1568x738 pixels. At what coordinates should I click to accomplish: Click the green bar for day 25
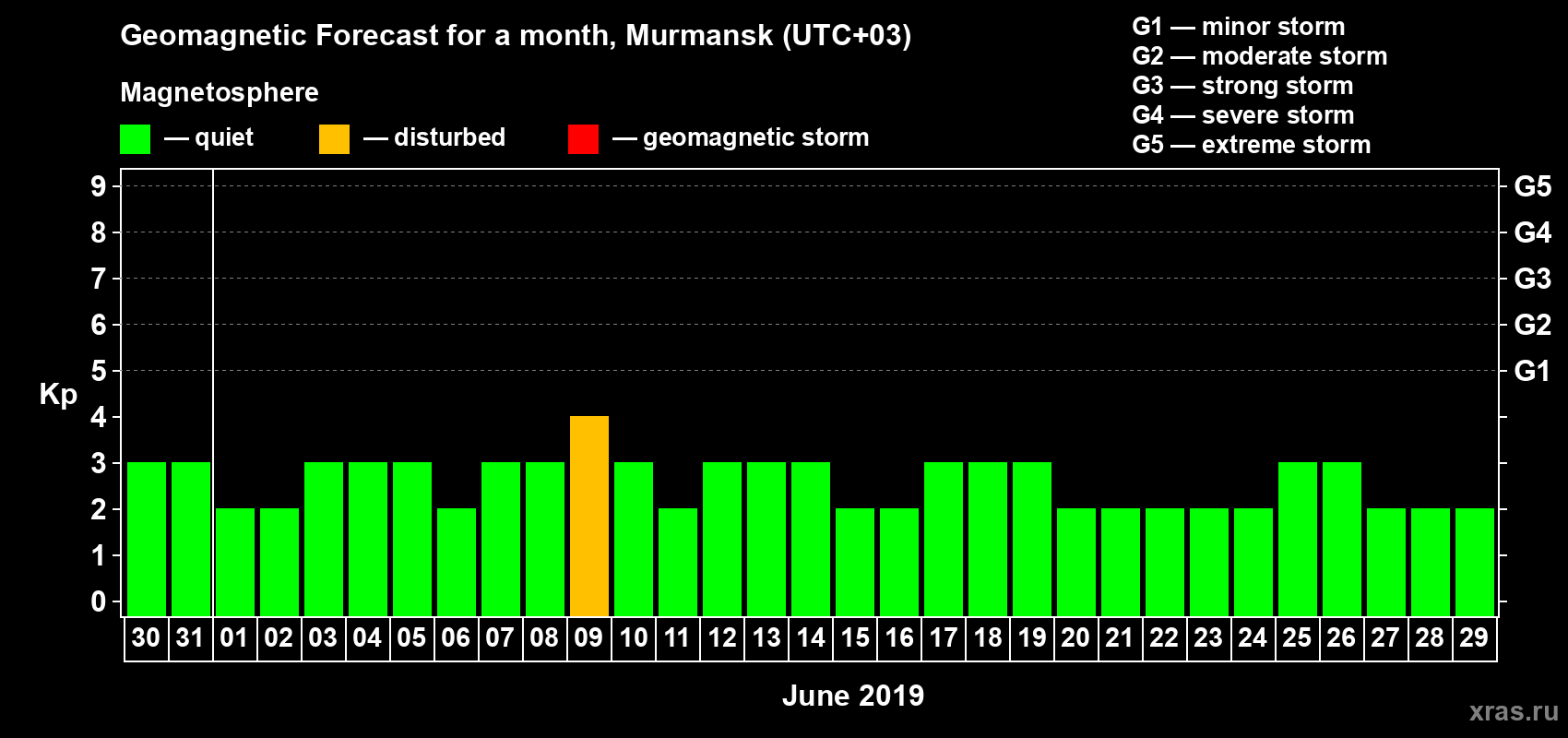1298,540
